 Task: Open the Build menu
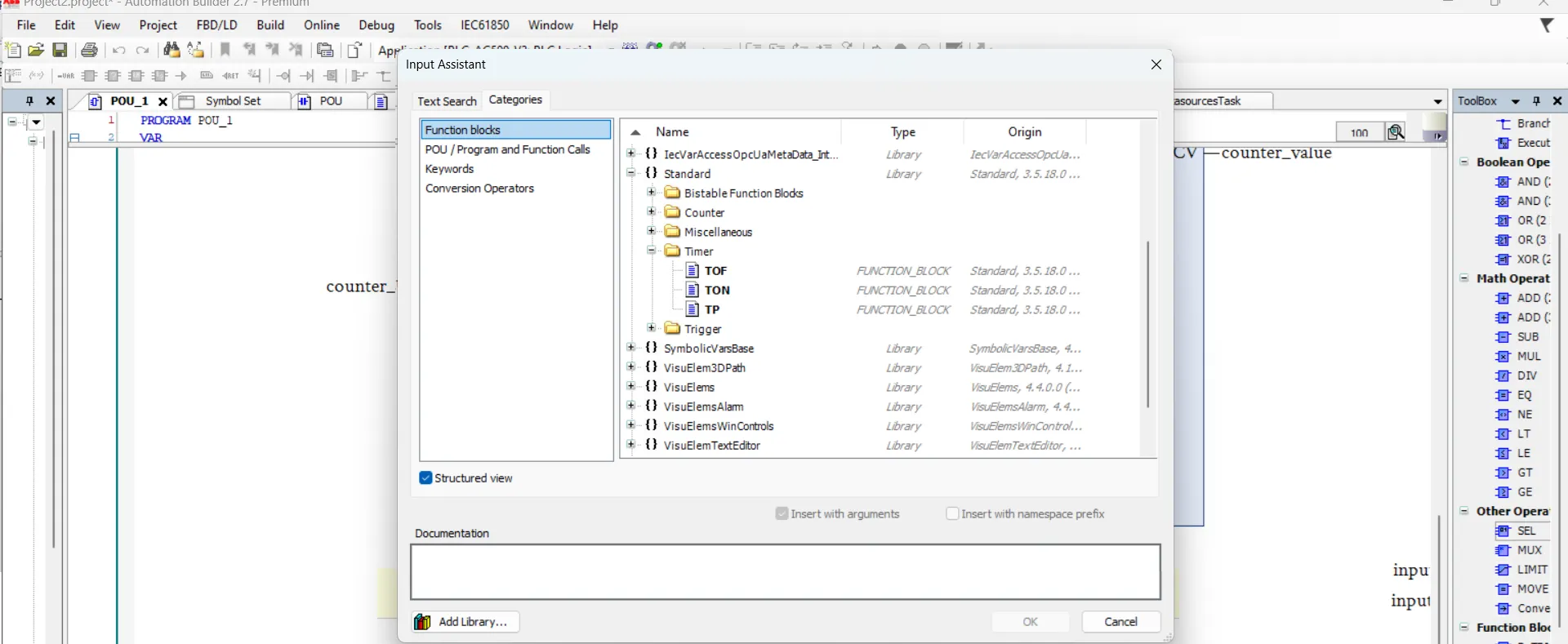270,25
